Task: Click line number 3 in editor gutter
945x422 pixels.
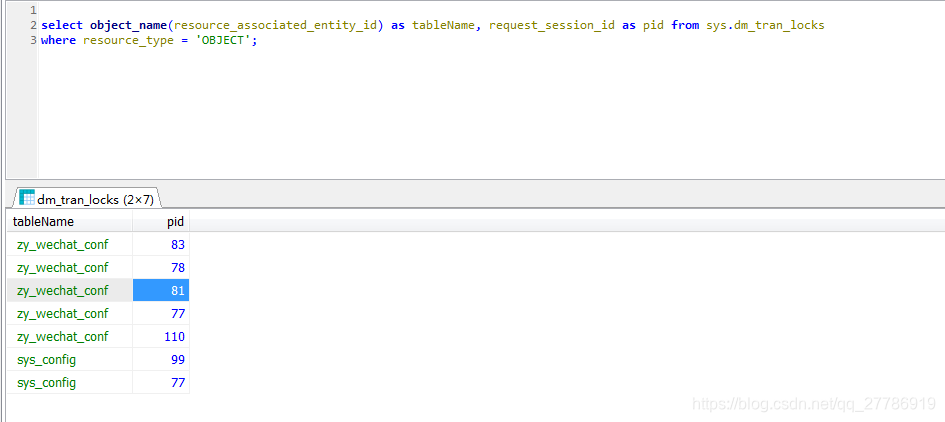Action: (x=33, y=40)
